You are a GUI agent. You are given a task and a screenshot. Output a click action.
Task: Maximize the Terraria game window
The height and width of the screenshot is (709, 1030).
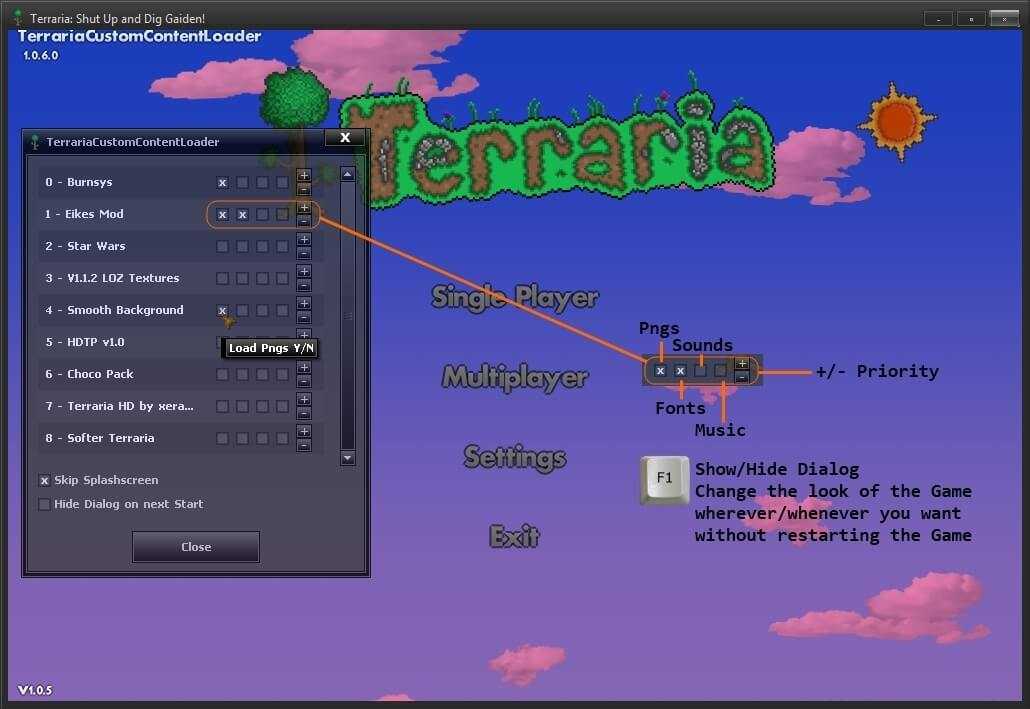point(971,18)
